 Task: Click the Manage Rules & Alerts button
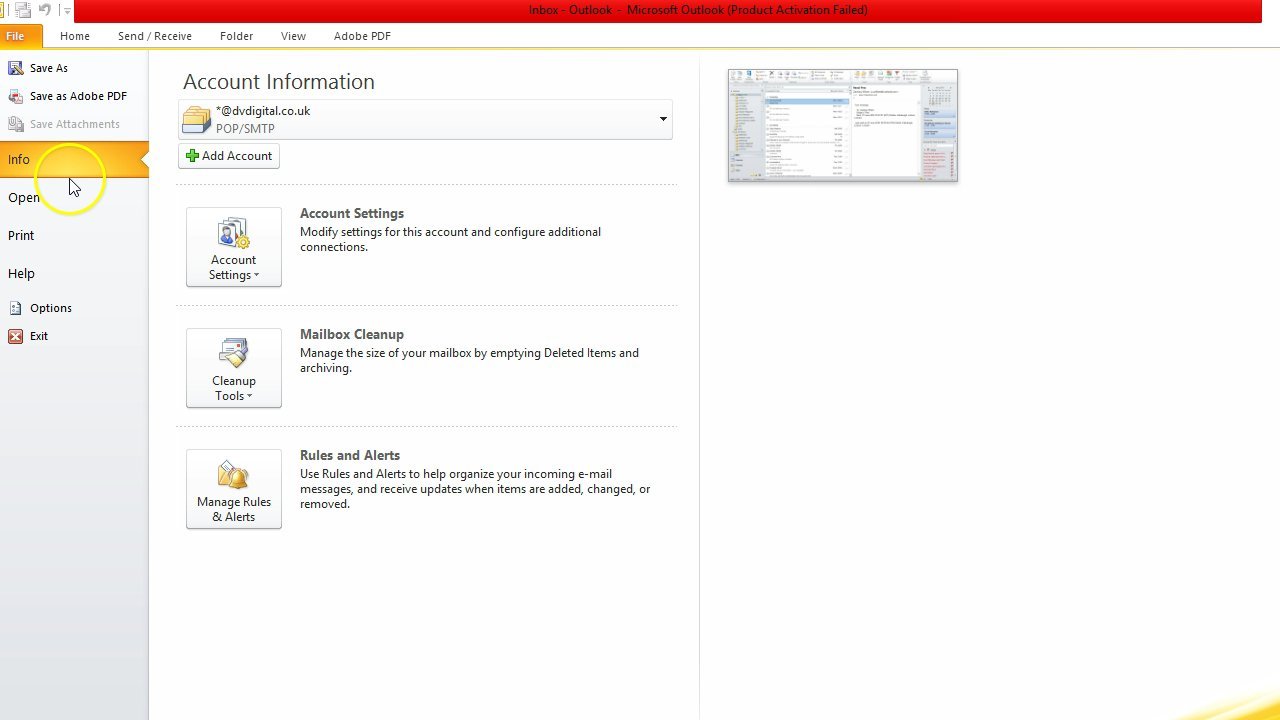[x=234, y=489]
